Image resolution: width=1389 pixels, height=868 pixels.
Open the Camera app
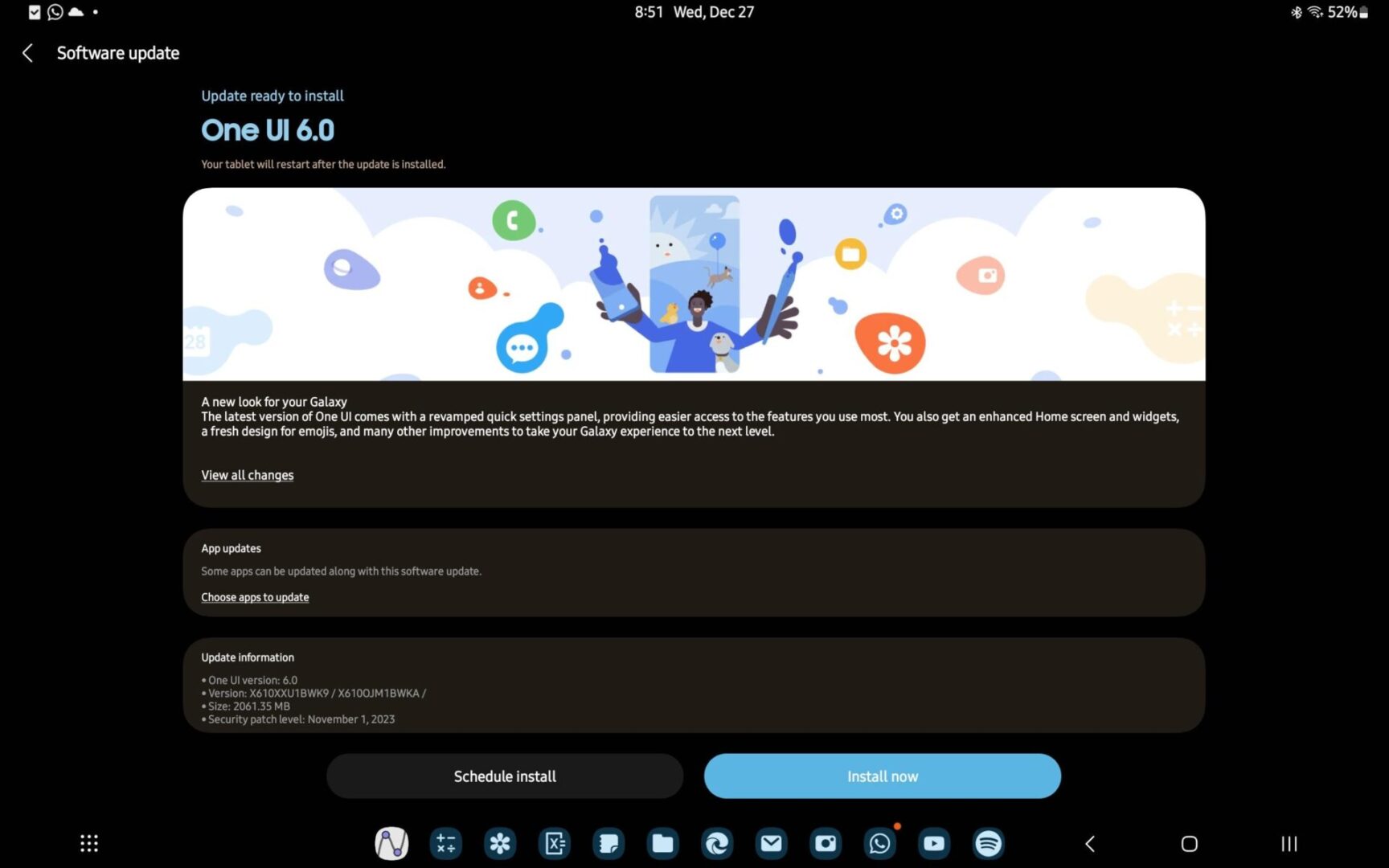[826, 843]
